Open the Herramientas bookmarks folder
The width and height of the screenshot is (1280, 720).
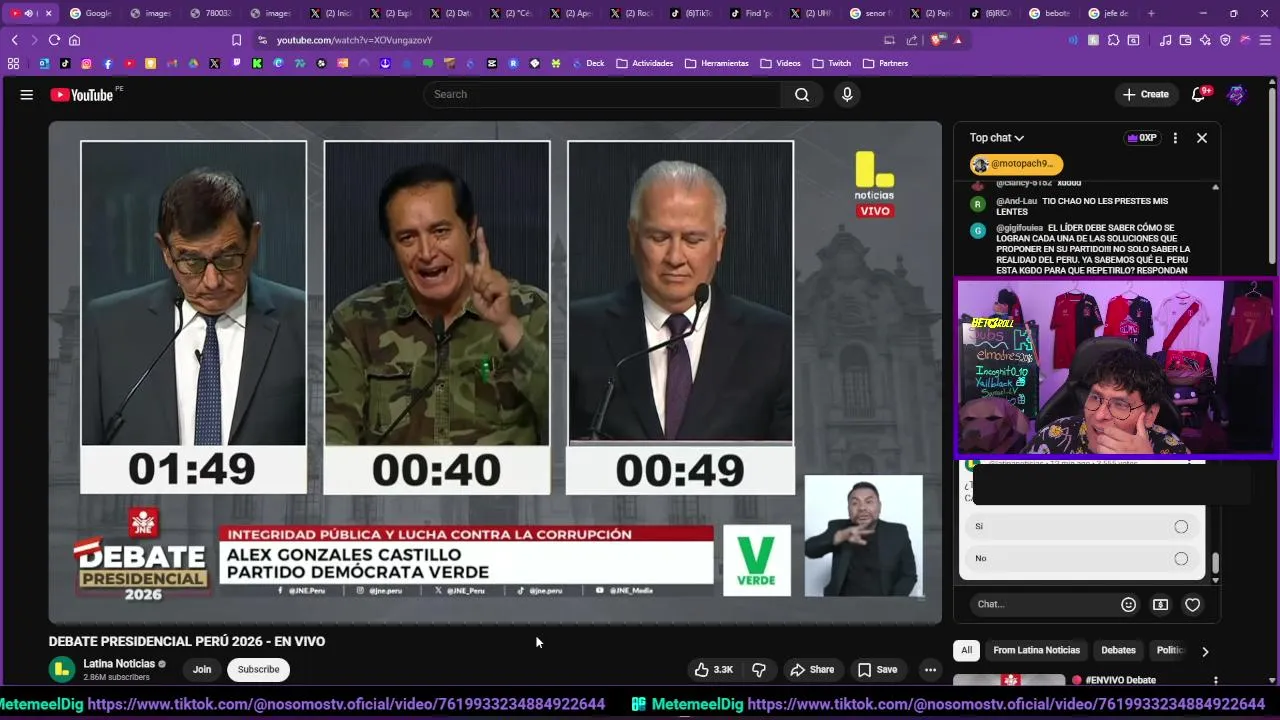[x=716, y=63]
